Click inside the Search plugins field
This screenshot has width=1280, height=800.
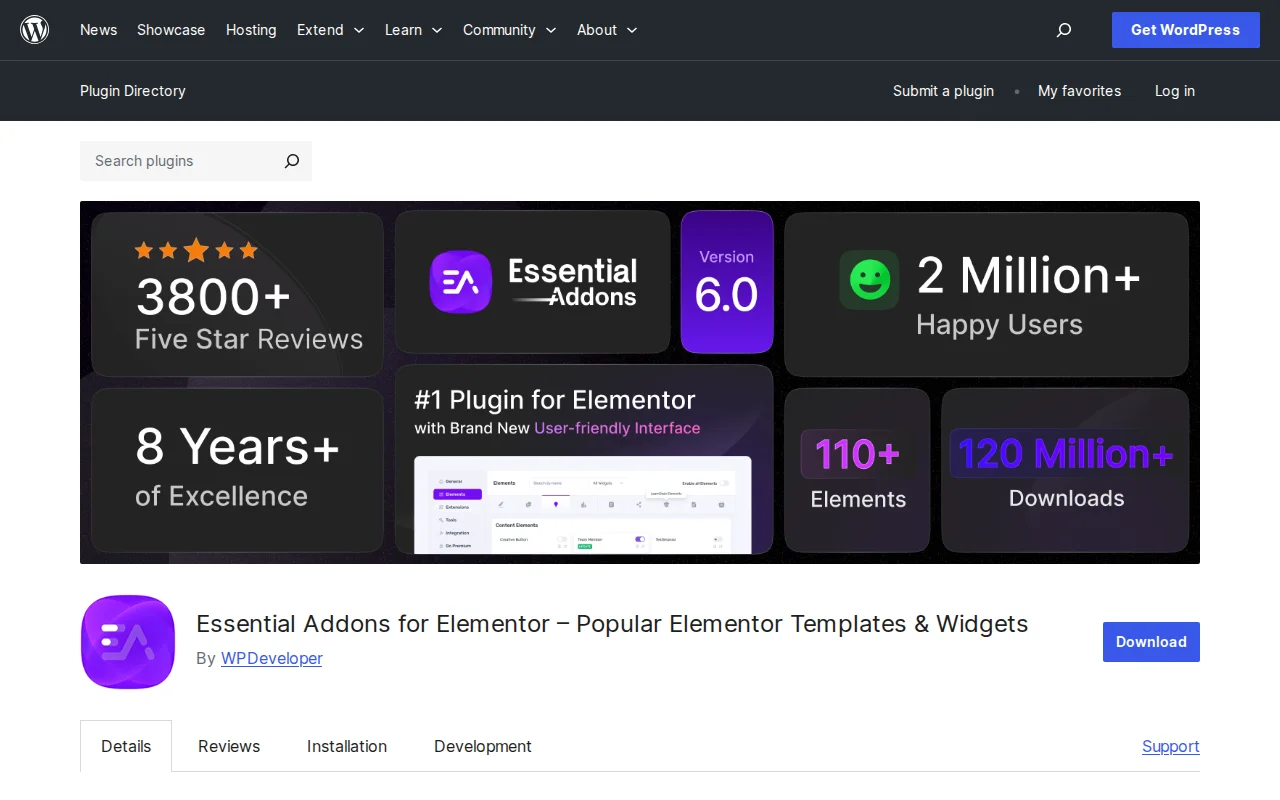click(x=170, y=161)
